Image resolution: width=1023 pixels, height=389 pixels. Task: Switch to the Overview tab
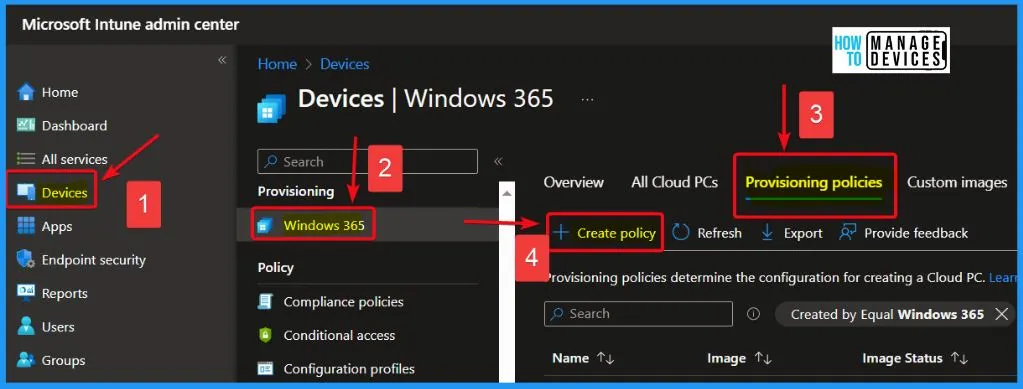click(x=573, y=182)
